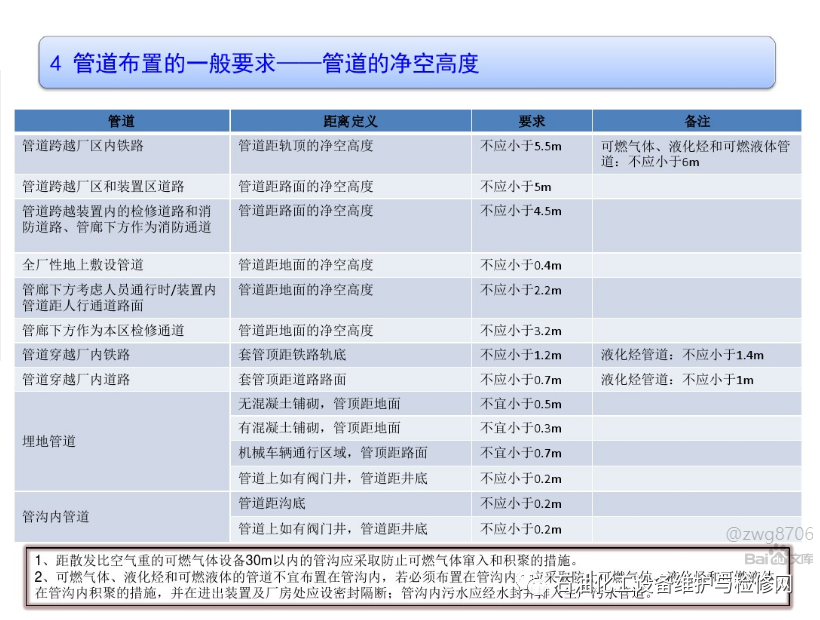Viewport: 820px width, 620px height.
Task: Click the 机械车辆通行区域，管顶距路面 cell
Action: (332, 453)
